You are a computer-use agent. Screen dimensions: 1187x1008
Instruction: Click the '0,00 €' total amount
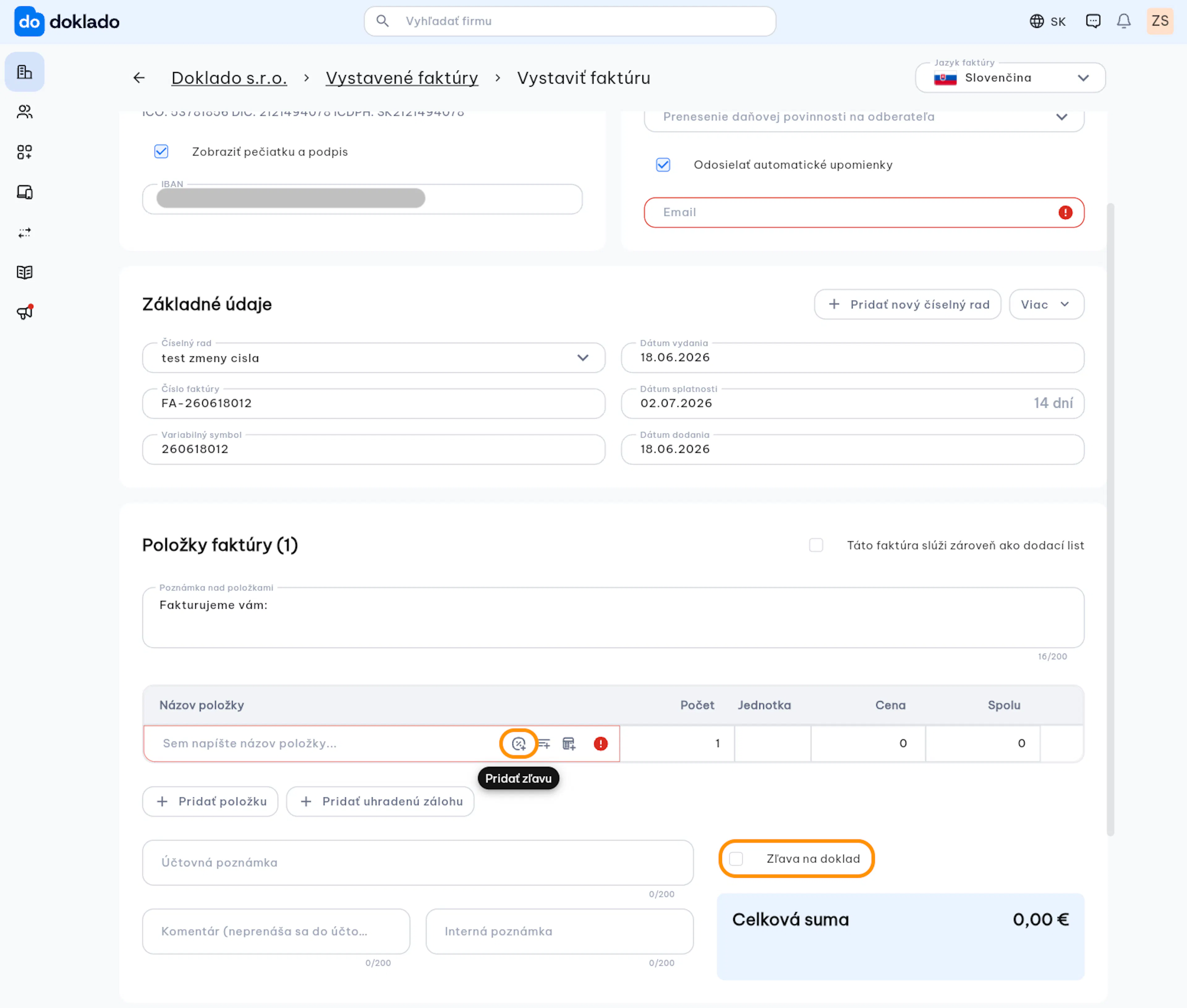pyautogui.click(x=1040, y=919)
